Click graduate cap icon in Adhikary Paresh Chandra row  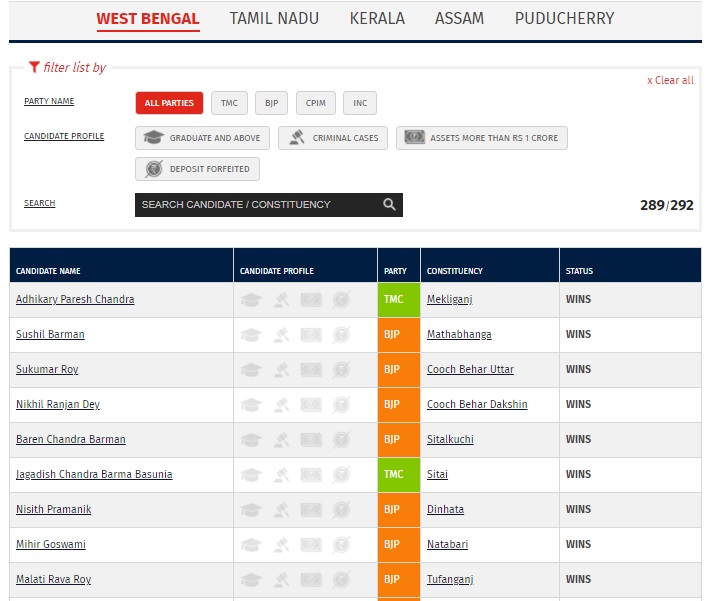tap(251, 300)
